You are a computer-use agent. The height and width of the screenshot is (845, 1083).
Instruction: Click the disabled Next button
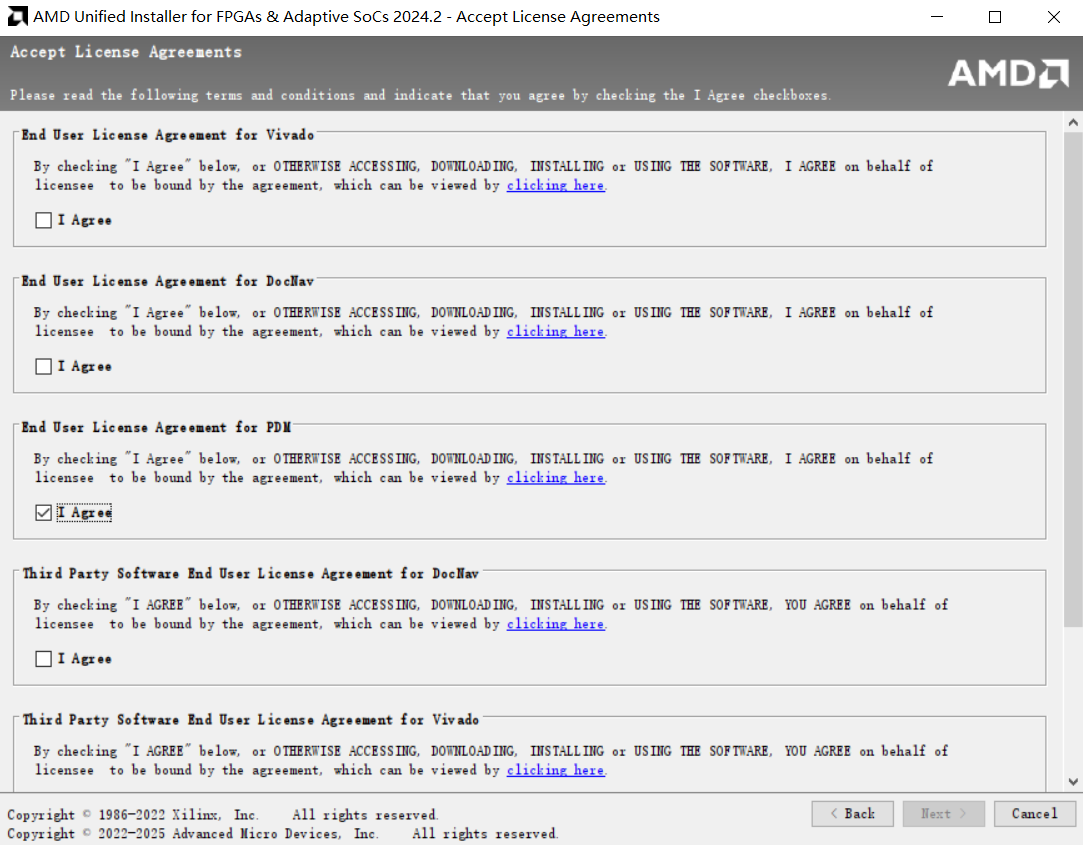(x=943, y=814)
